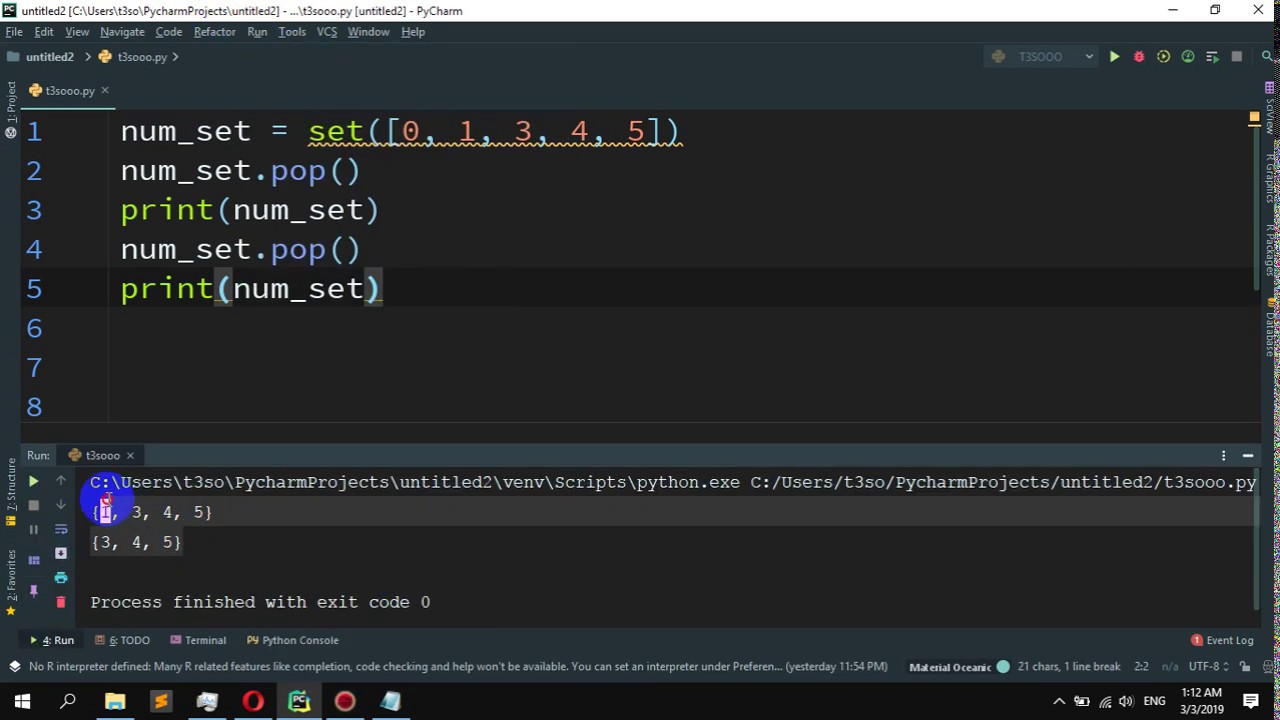
Task: Go up the stack trace with the arrow
Action: coord(61,481)
